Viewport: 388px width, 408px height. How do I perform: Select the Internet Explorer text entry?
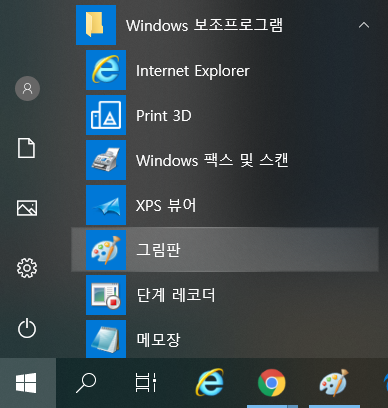193,71
